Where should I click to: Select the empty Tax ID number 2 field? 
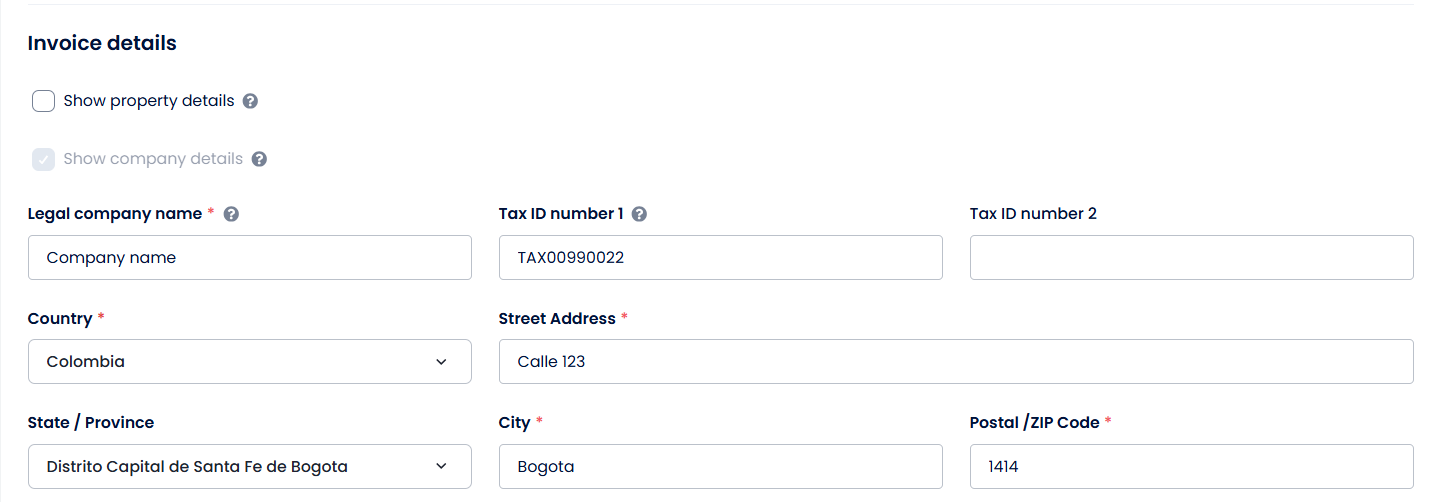tap(1192, 258)
